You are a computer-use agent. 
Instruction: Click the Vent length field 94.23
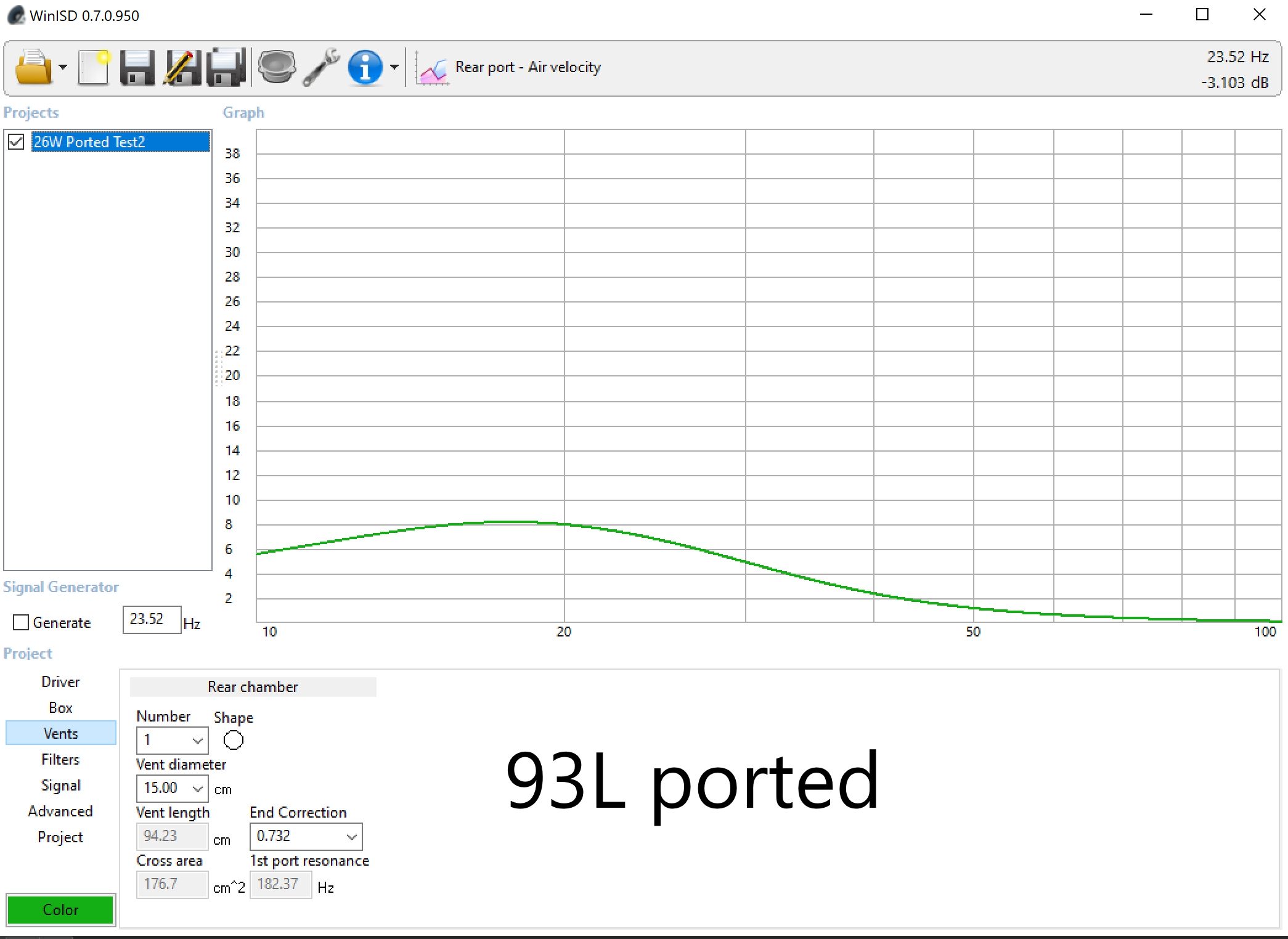[172, 836]
